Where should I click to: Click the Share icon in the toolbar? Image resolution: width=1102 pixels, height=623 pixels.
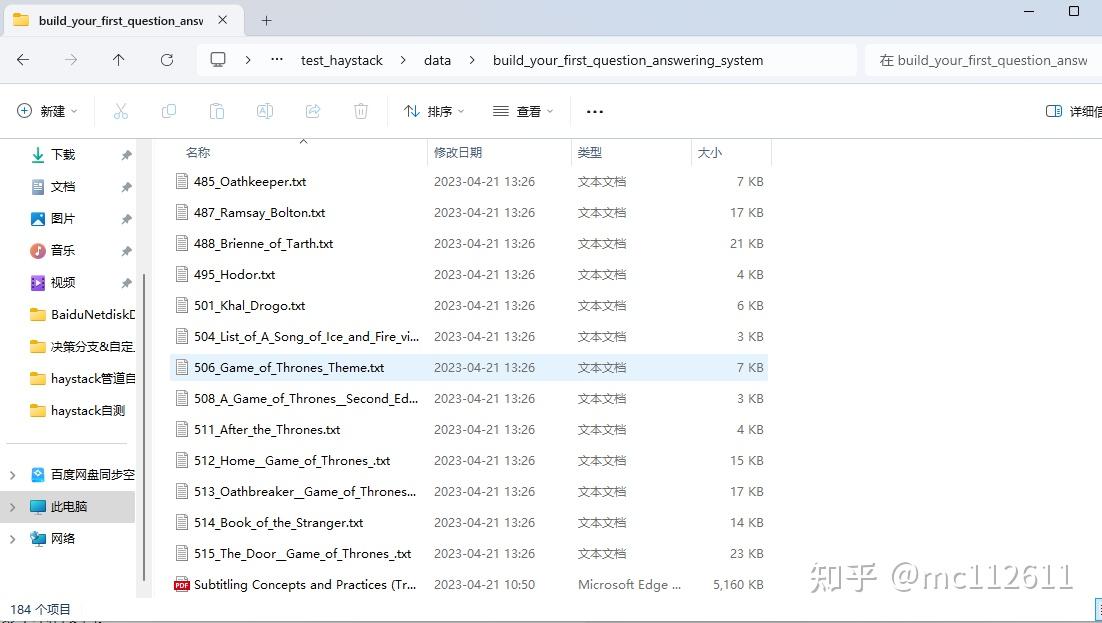coord(313,111)
